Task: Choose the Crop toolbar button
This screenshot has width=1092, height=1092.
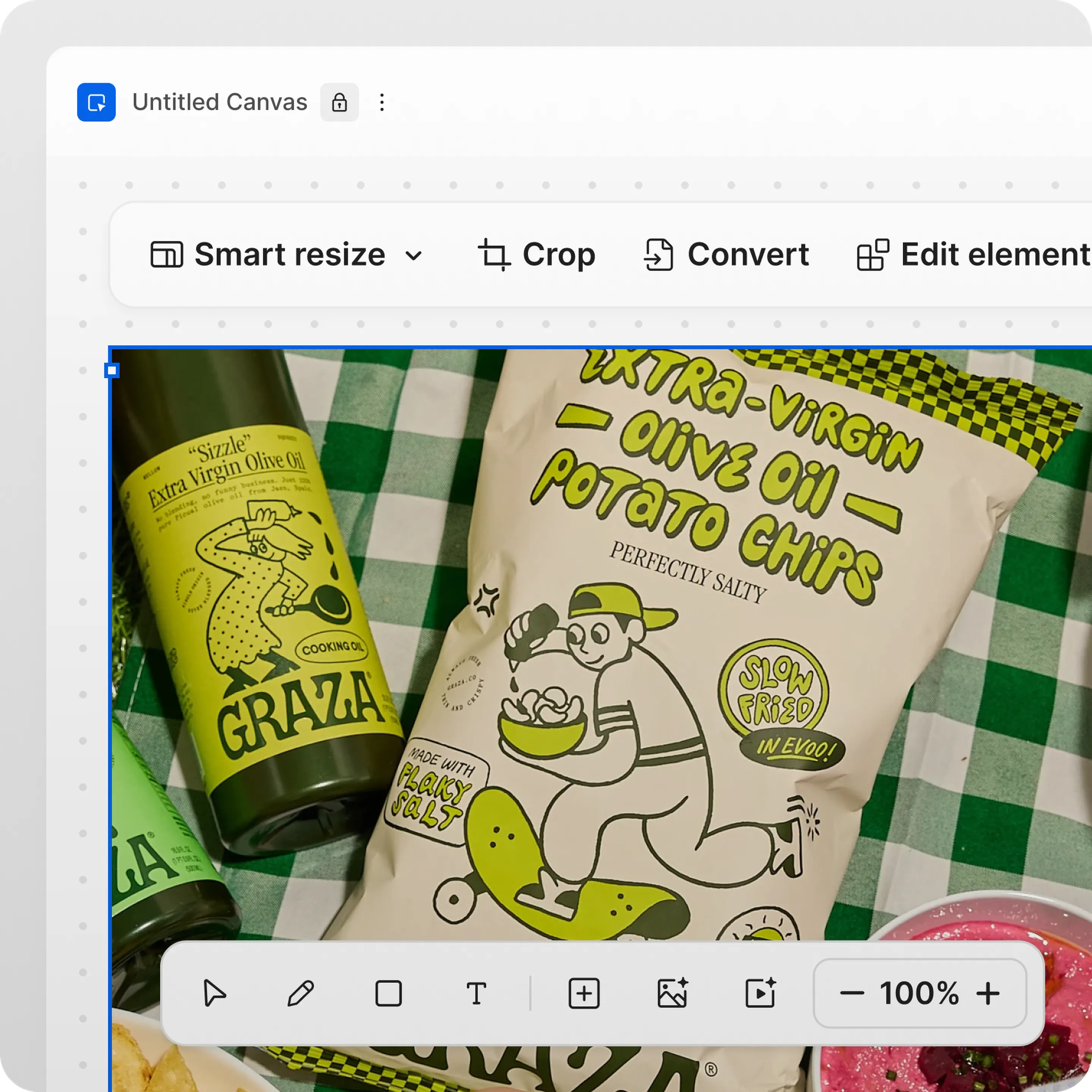Action: click(x=559, y=254)
